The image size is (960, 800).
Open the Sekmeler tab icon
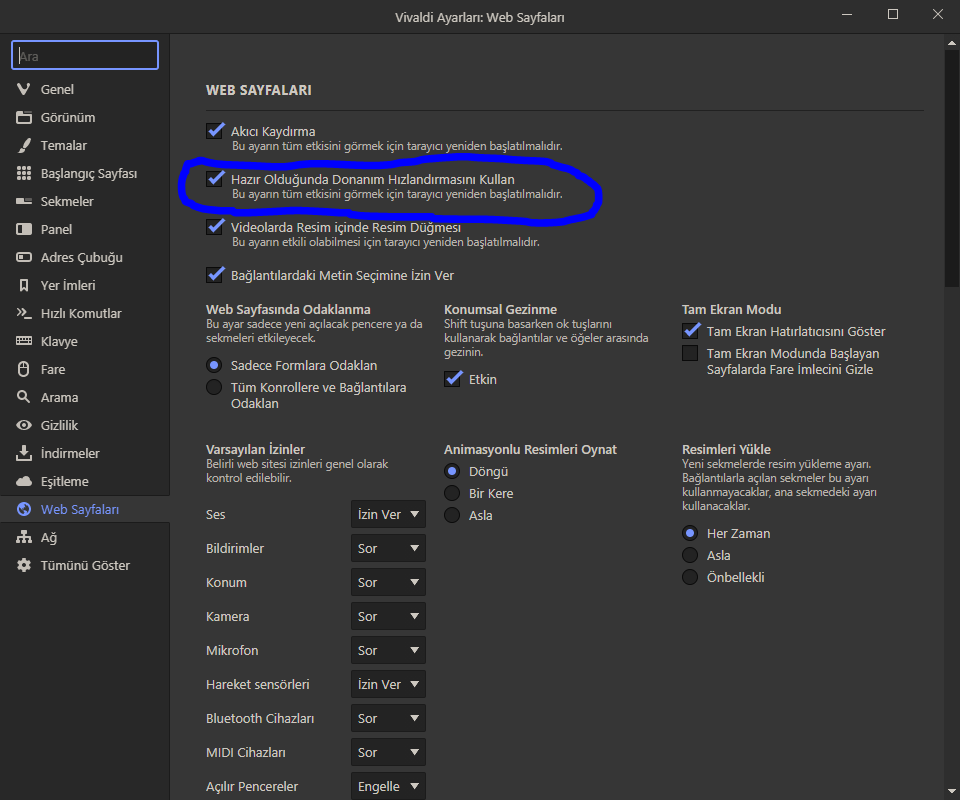point(23,201)
